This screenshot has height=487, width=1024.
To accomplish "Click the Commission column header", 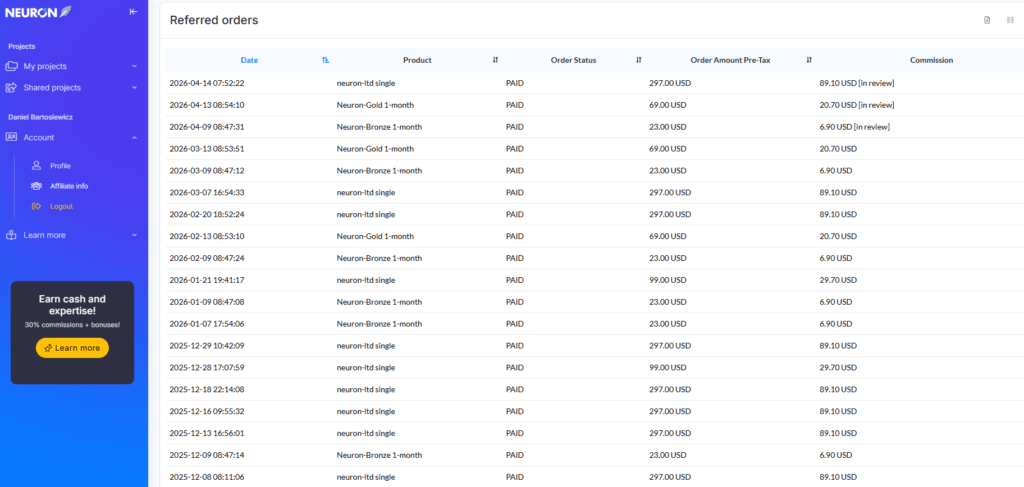I will pyautogui.click(x=931, y=60).
